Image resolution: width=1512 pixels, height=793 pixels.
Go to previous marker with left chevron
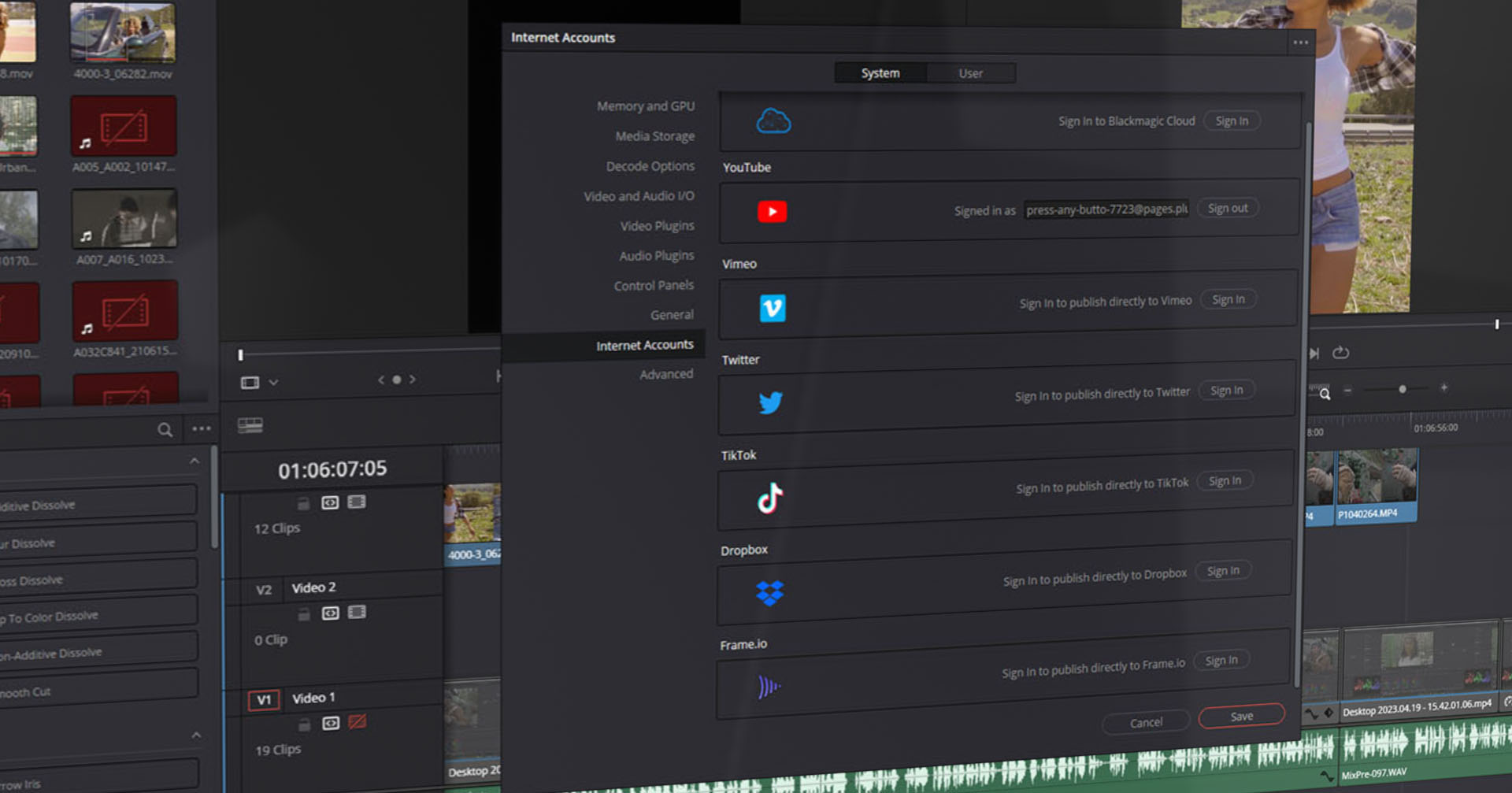381,380
